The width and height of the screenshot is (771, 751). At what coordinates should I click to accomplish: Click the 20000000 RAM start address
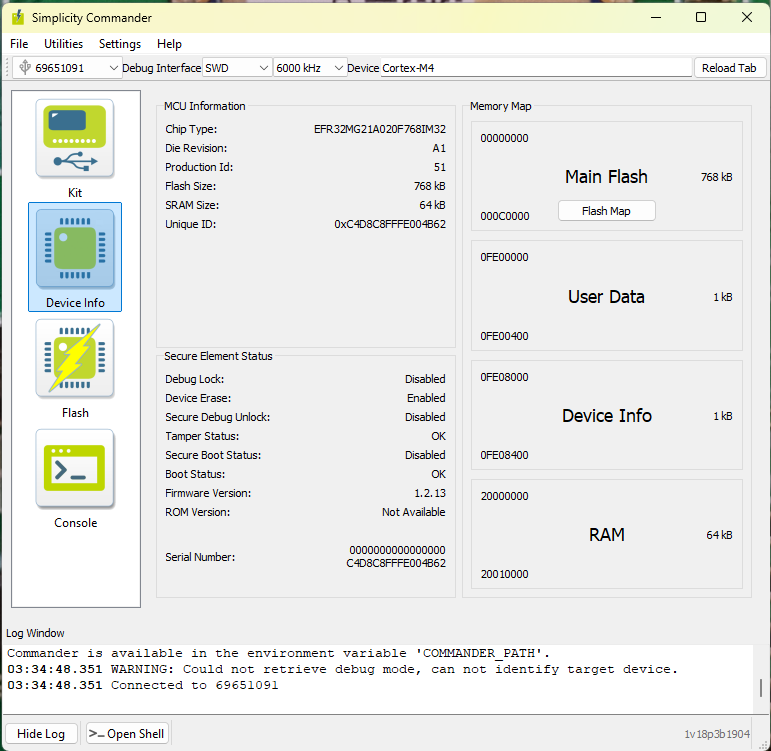tap(504, 496)
